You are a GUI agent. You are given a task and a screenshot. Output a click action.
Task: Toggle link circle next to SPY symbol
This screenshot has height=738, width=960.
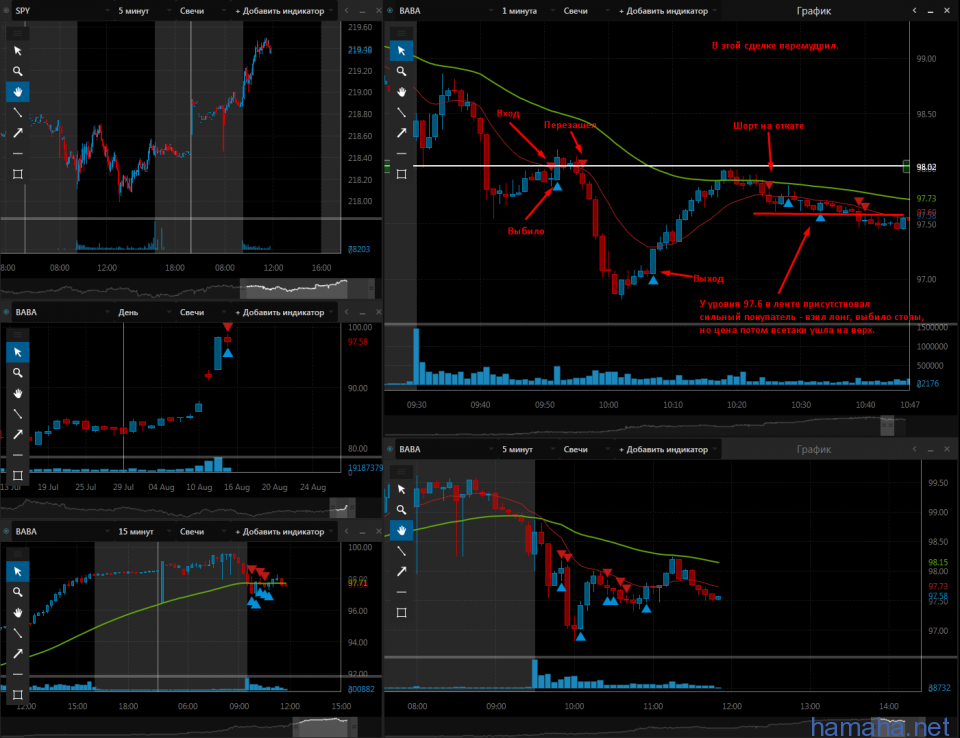6,11
